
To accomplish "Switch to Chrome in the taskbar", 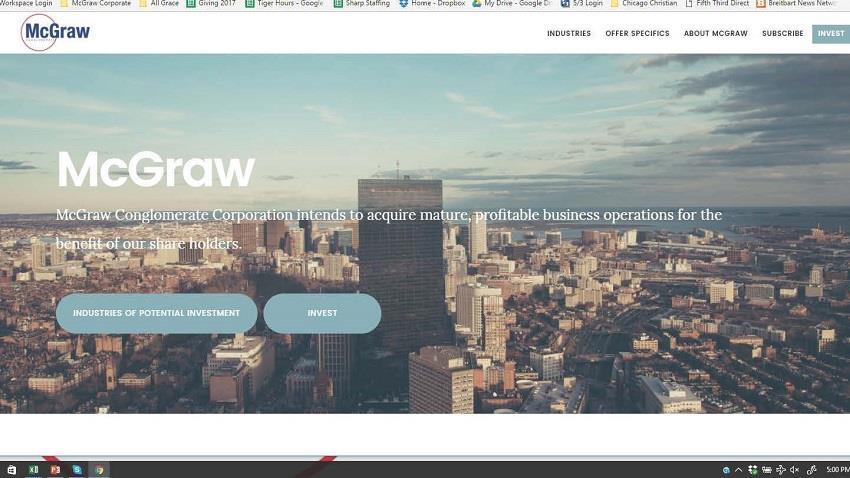I will [x=99, y=469].
